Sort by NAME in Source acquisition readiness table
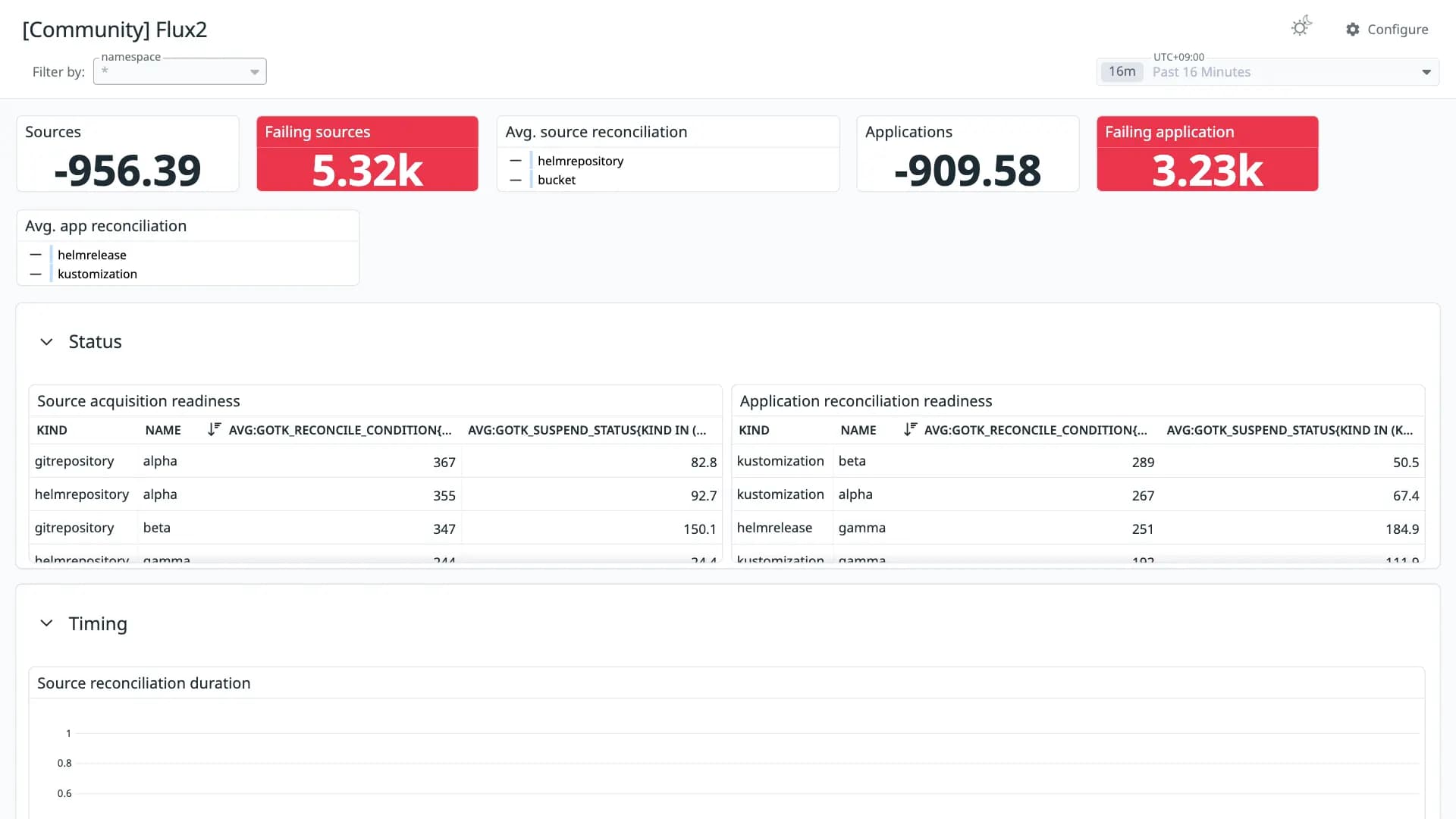Screen dimensions: 1456x819 tap(163, 430)
